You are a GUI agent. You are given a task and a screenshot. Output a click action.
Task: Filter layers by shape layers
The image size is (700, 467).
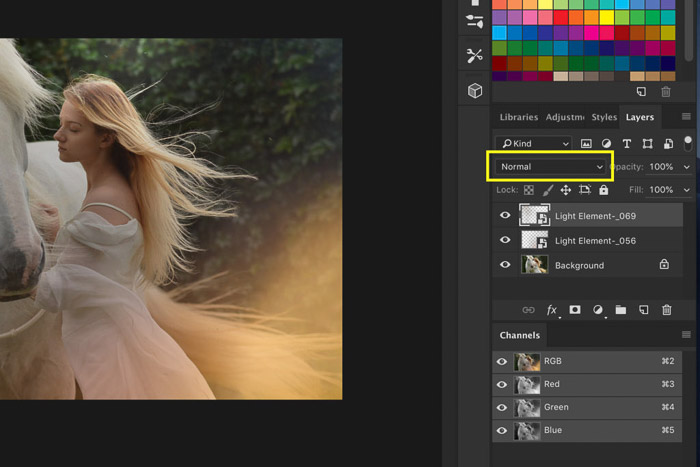pos(647,143)
